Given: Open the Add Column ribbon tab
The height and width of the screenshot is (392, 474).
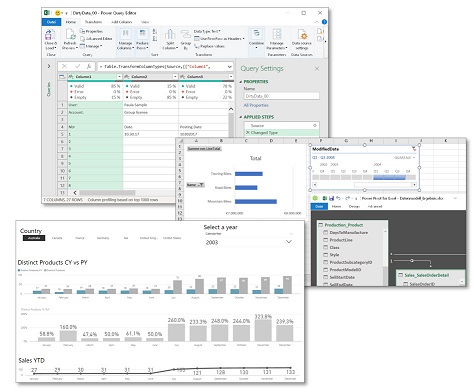Looking at the screenshot, I should click(x=121, y=22).
